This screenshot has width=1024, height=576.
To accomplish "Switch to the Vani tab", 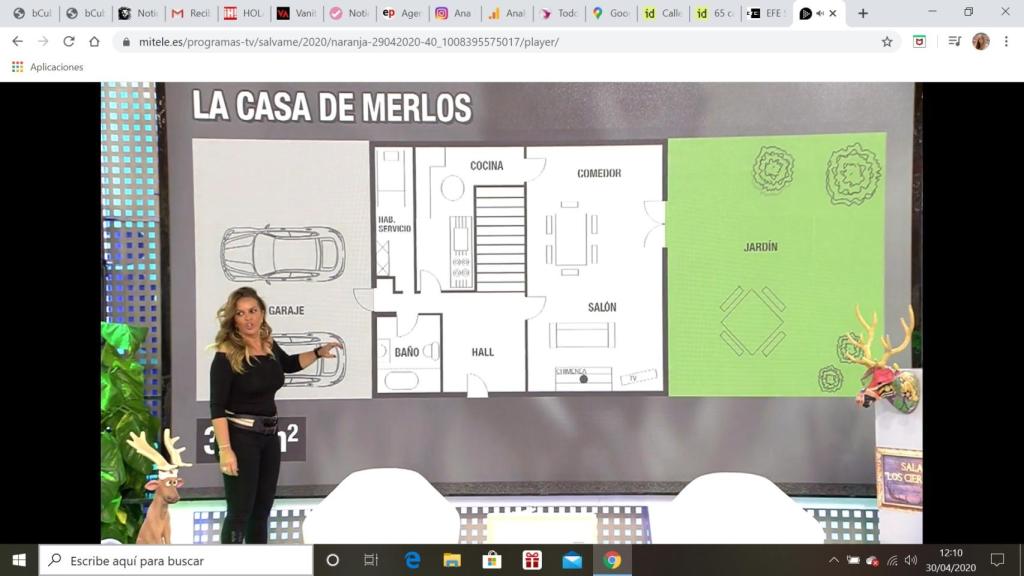I will pos(296,13).
